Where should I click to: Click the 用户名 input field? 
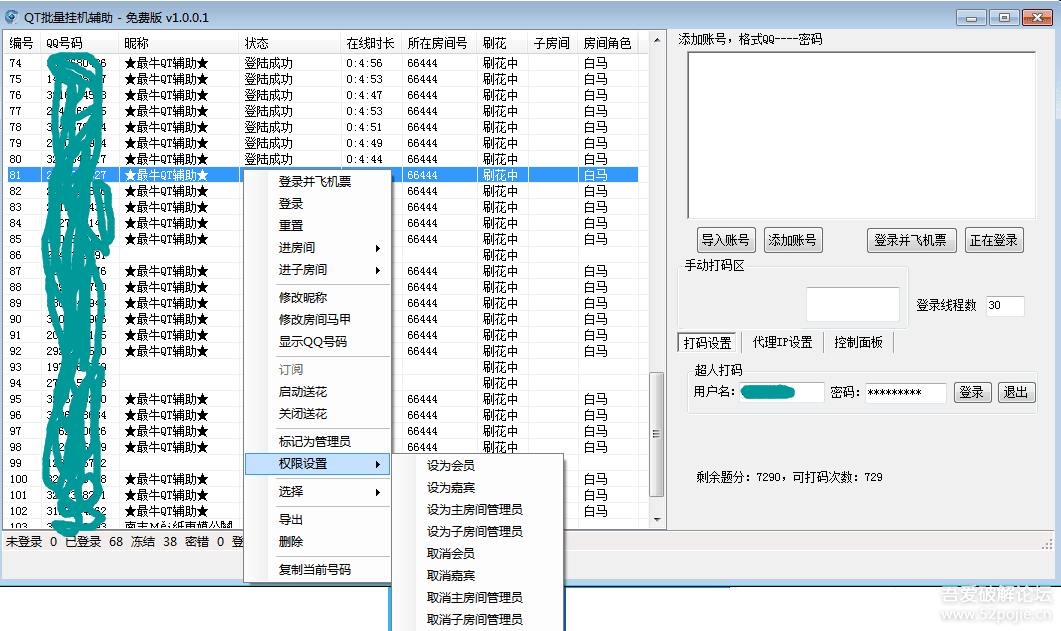(782, 392)
